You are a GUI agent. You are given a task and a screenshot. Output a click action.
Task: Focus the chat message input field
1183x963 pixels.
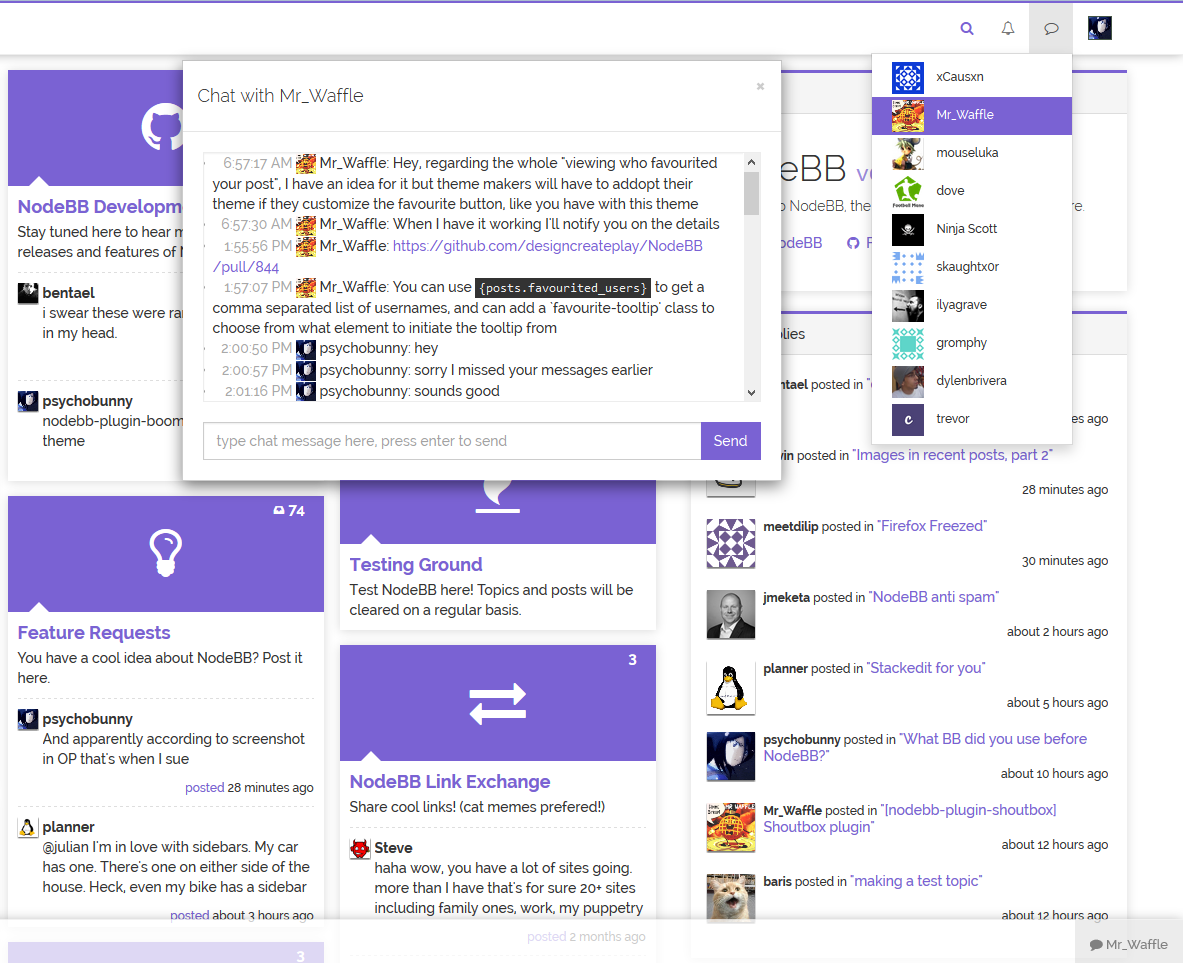point(452,441)
